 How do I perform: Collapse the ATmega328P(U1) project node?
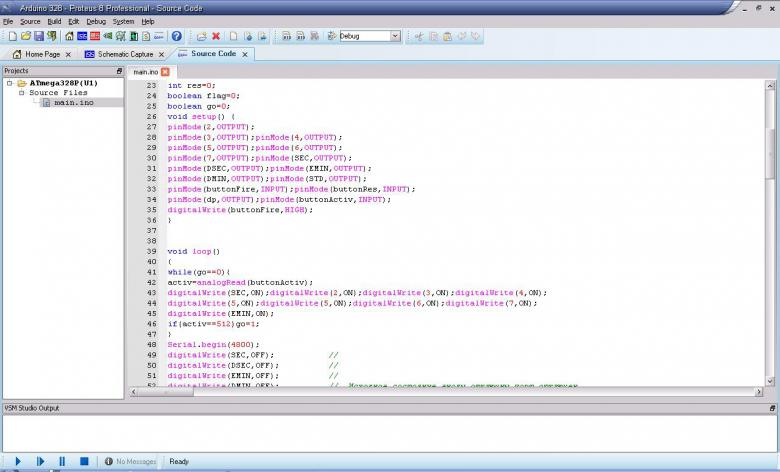(x=9, y=83)
